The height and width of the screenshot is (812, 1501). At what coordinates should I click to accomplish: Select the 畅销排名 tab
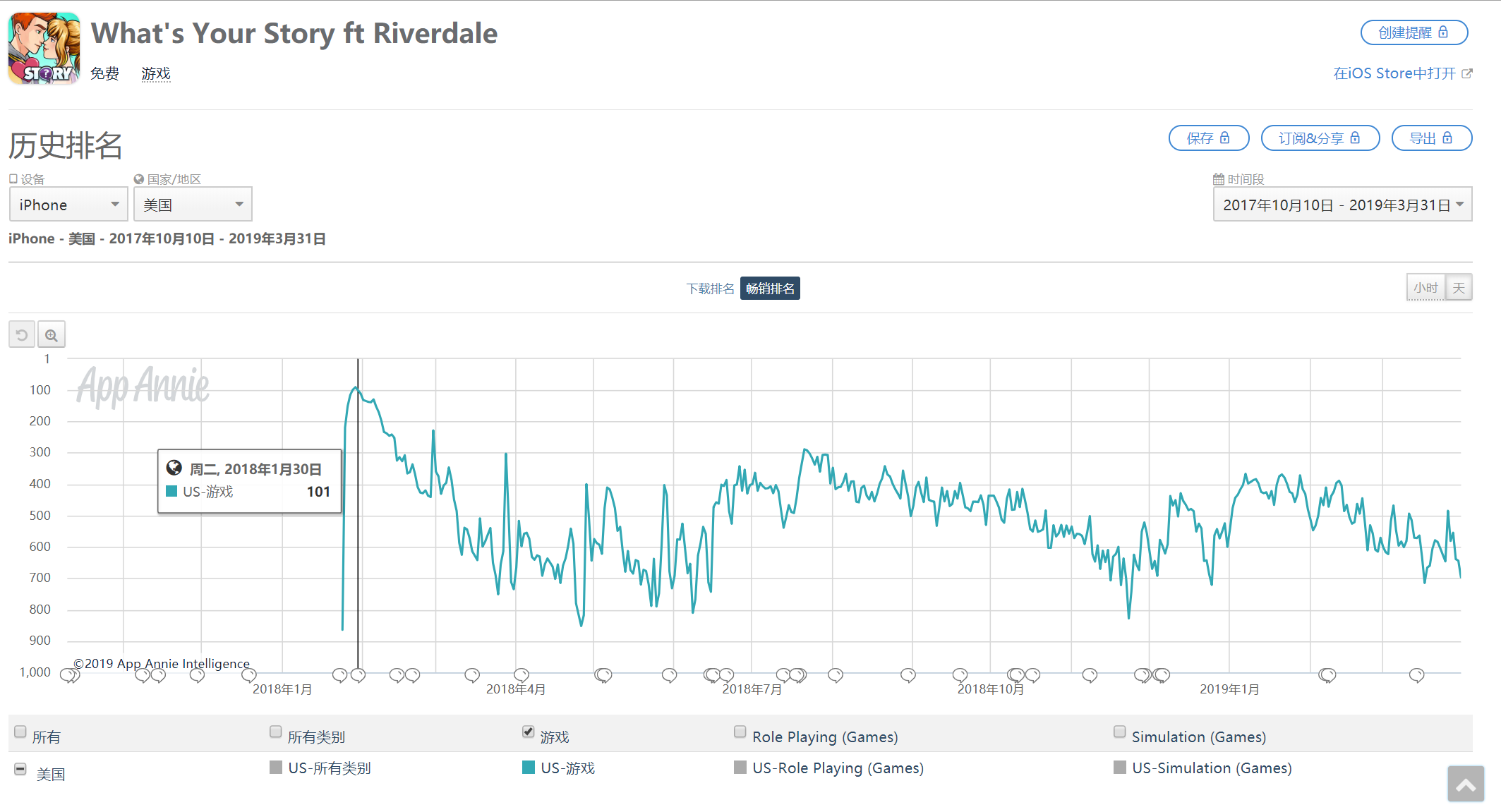770,289
